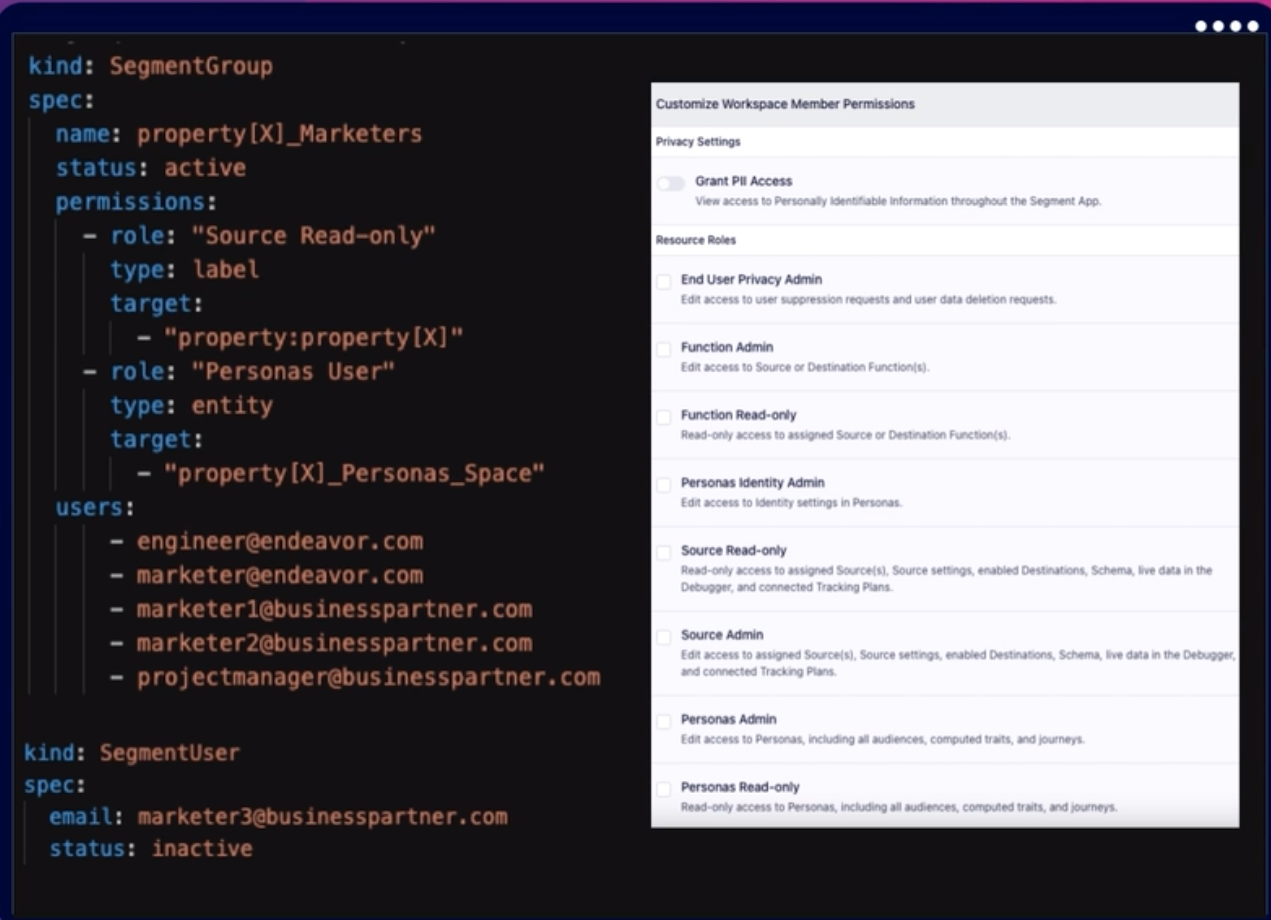Screen dimensions: 1271x920
Task: Click the role "Source Read-only" code line
Action: coord(260,236)
